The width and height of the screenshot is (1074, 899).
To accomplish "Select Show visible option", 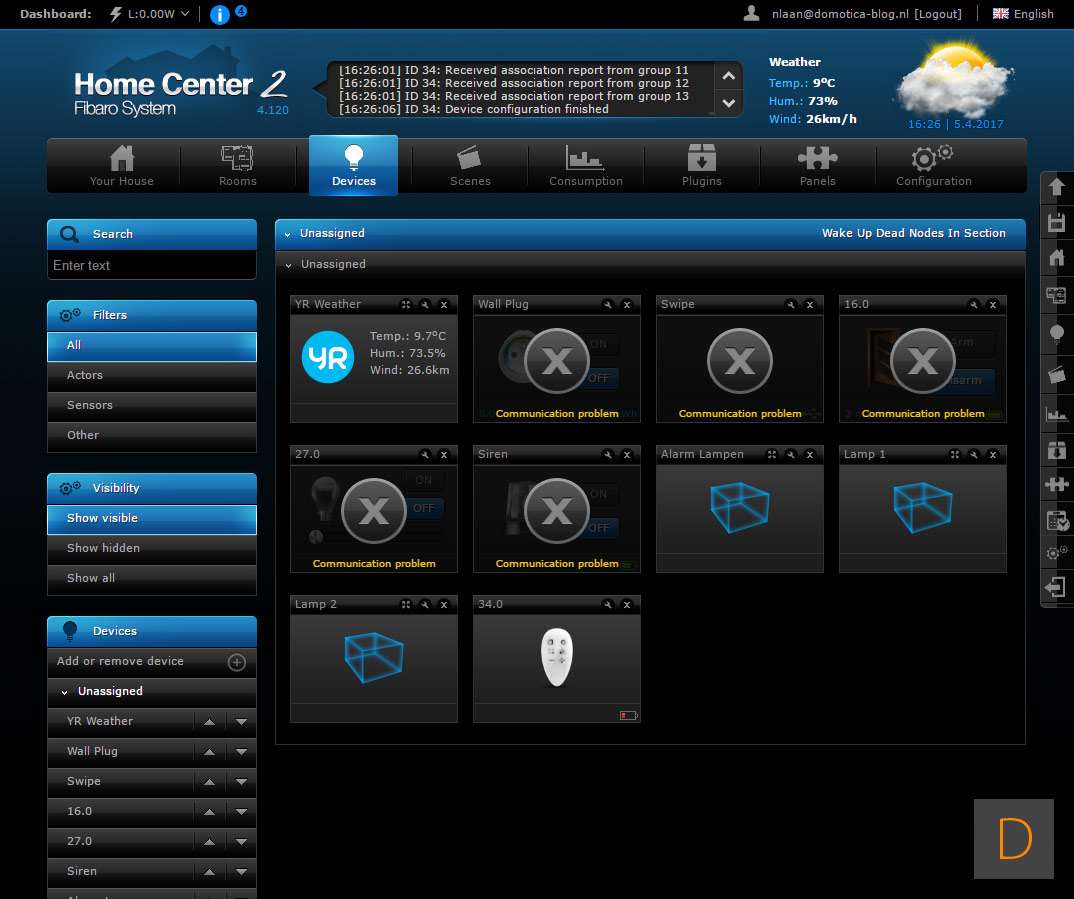I will 151,519.
